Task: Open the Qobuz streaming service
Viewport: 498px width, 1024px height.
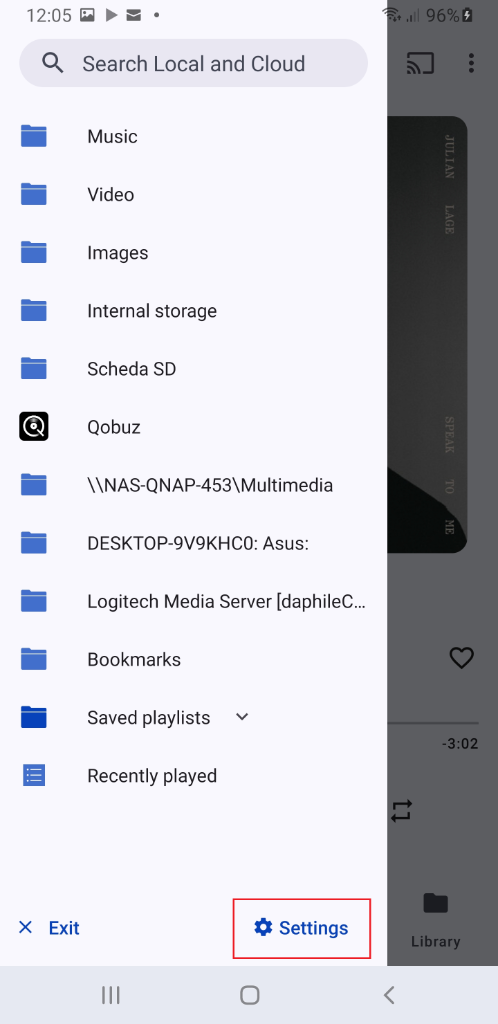Action: point(193,427)
